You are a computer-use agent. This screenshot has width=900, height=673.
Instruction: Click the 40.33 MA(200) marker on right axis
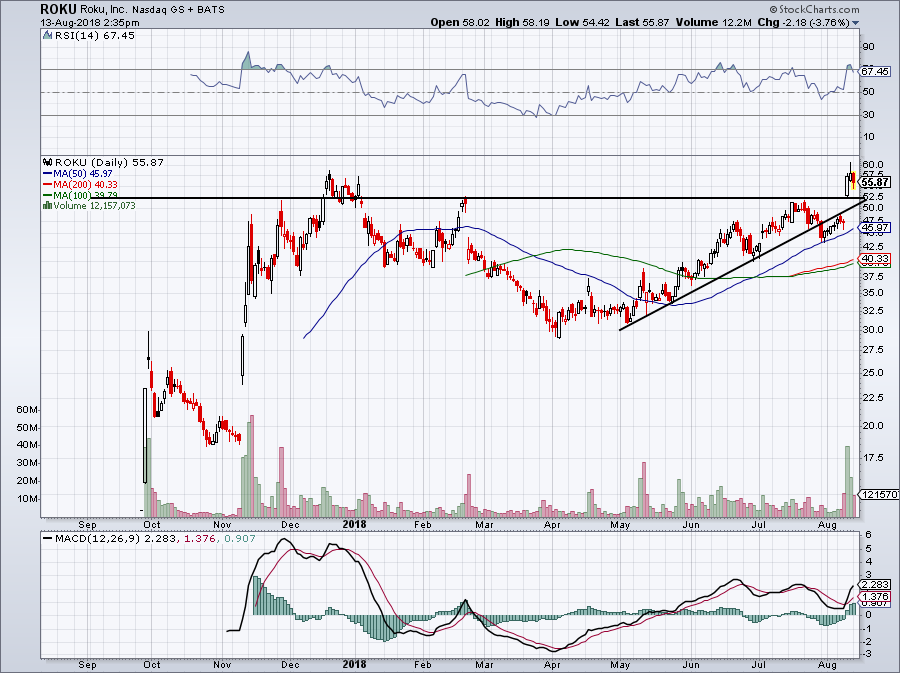[x=875, y=259]
